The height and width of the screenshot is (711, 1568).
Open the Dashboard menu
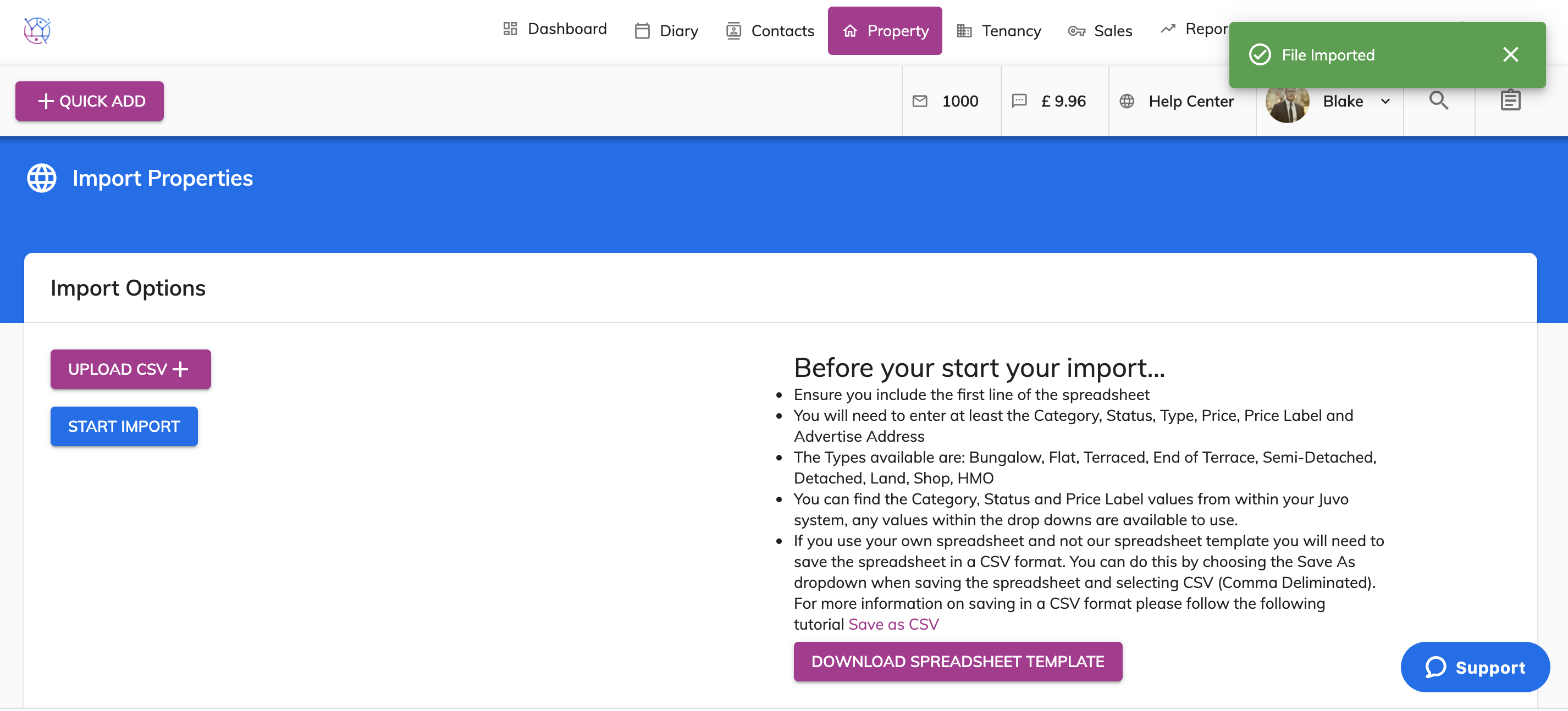[555, 29]
